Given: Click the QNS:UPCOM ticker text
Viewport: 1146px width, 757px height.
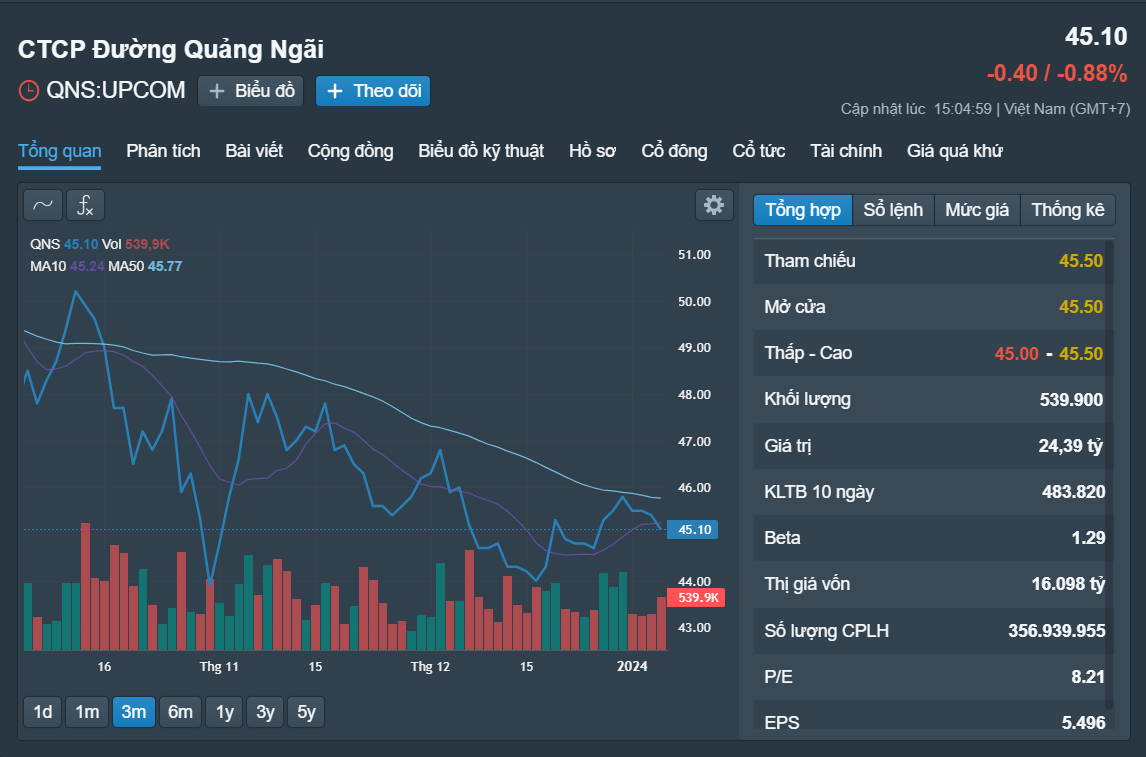Looking at the screenshot, I should [x=115, y=91].
